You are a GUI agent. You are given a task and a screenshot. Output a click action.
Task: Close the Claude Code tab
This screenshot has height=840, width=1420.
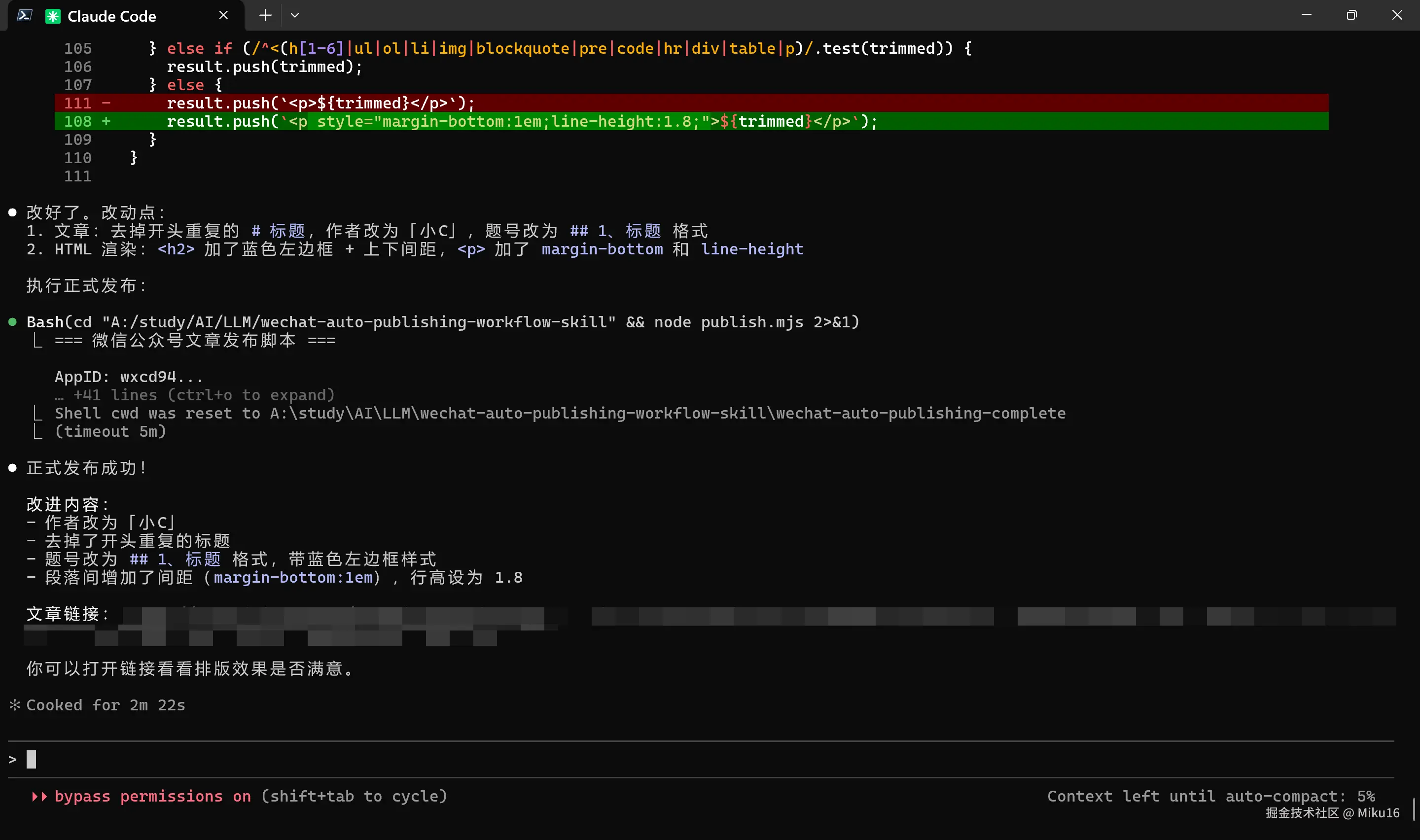tap(223, 15)
